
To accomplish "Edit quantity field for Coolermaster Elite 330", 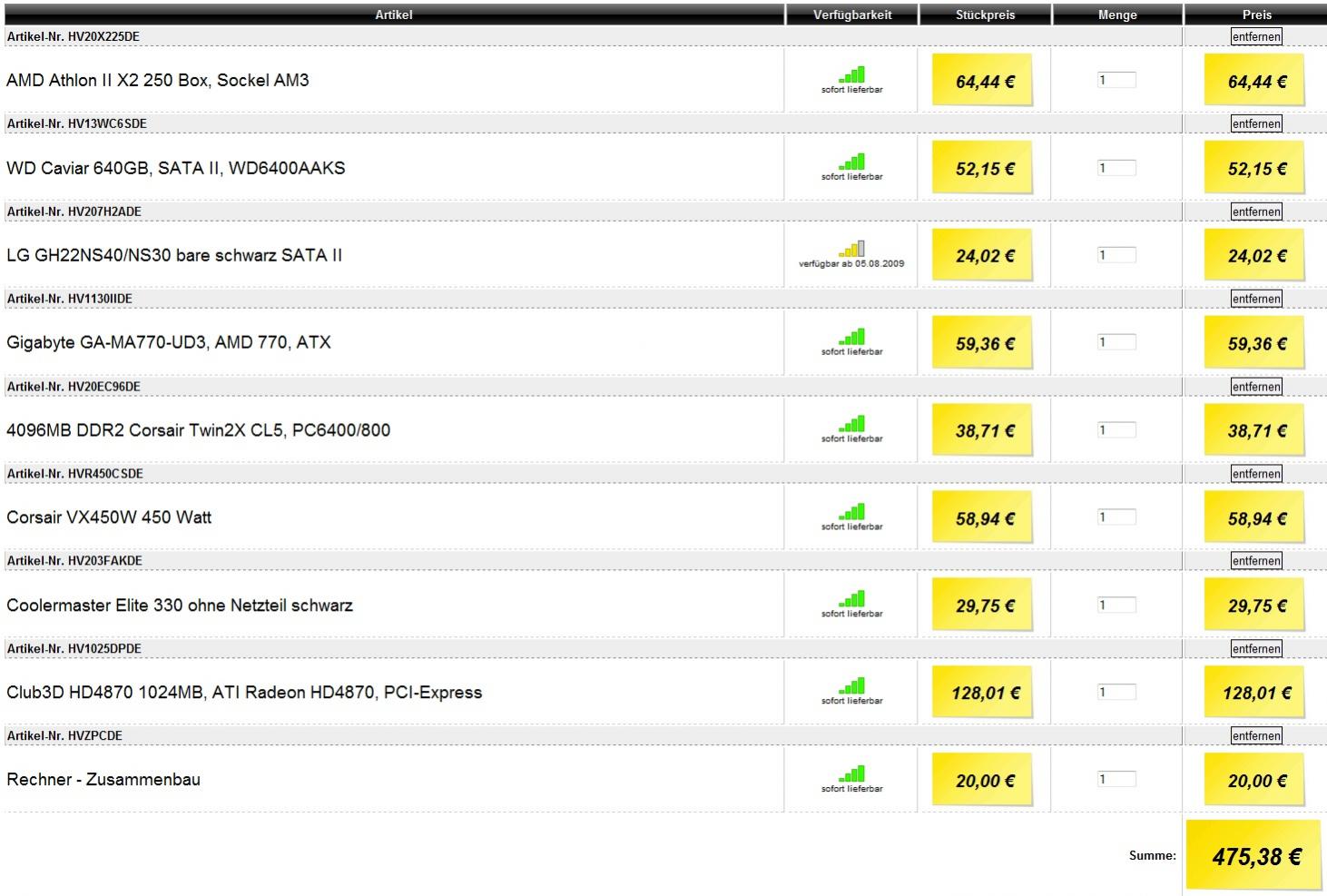I will click(x=1116, y=606).
